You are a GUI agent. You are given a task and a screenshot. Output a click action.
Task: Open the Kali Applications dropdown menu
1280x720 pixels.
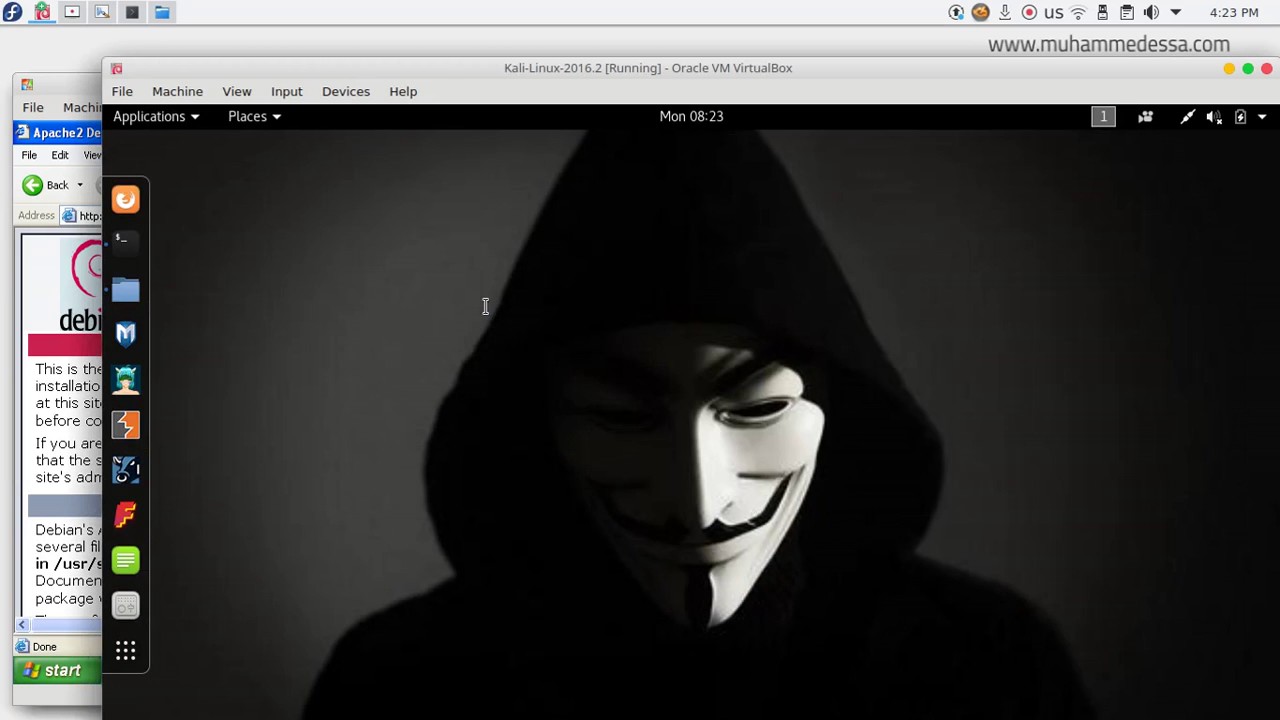(x=156, y=116)
